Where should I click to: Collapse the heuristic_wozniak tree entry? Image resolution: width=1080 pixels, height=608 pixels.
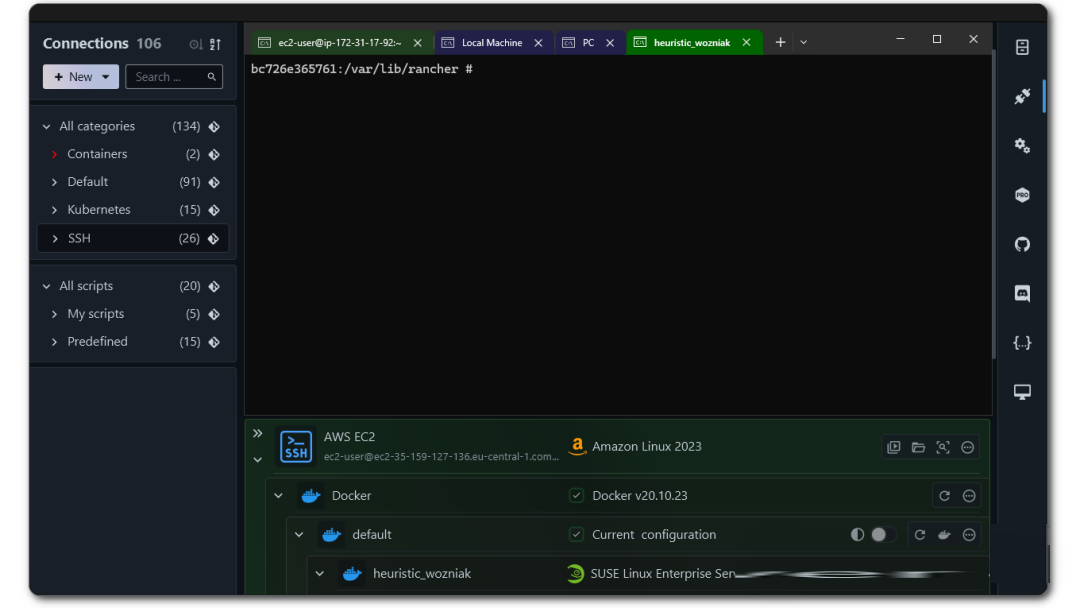click(320, 574)
